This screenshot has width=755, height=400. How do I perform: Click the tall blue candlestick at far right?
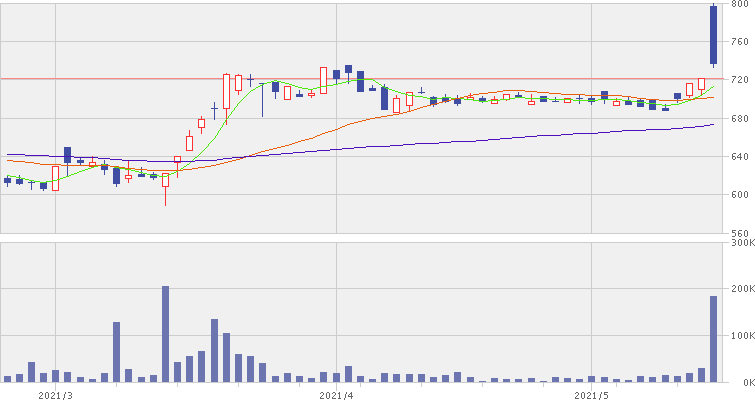[x=714, y=35]
